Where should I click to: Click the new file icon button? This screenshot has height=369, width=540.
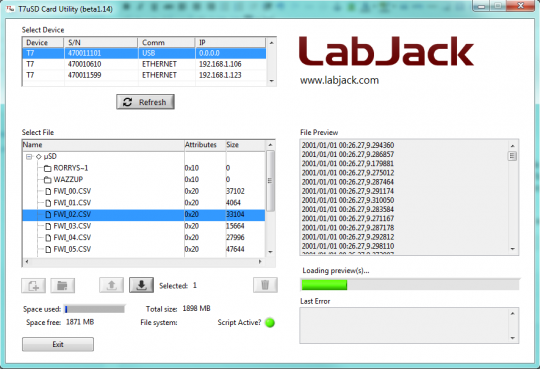33,285
